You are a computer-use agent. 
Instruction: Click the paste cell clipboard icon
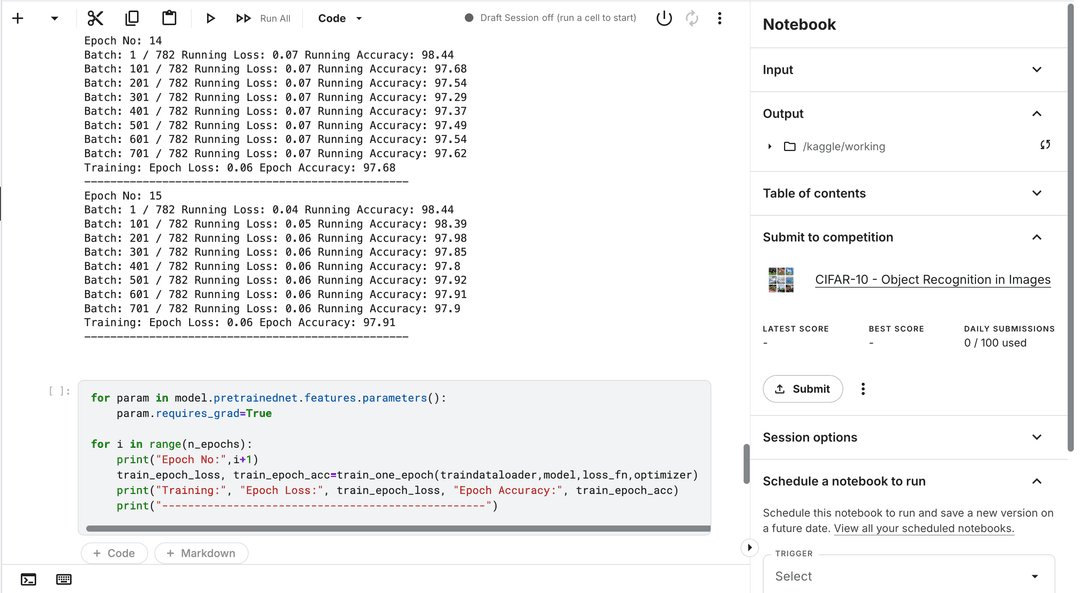tap(169, 18)
